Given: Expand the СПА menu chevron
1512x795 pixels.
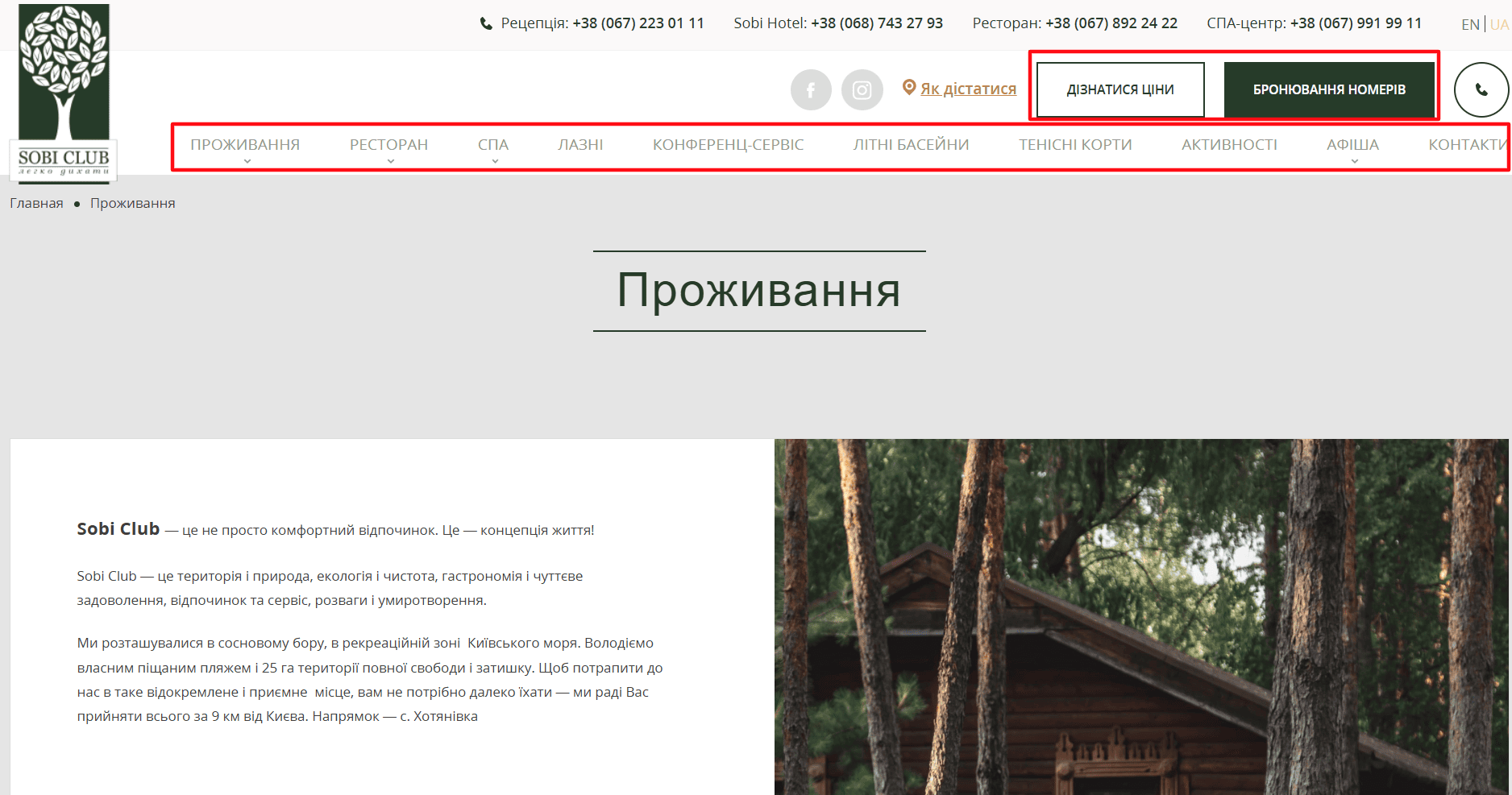Looking at the screenshot, I should coord(495,161).
